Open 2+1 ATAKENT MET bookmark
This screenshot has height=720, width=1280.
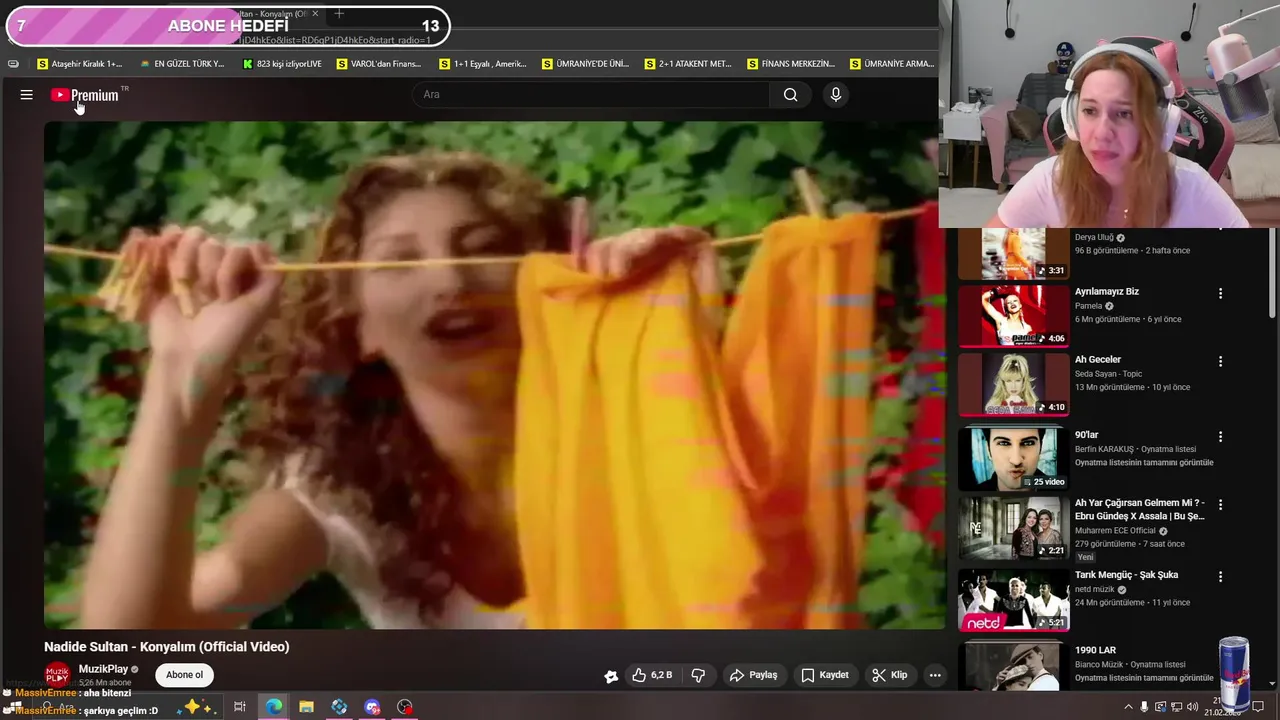tap(688, 64)
